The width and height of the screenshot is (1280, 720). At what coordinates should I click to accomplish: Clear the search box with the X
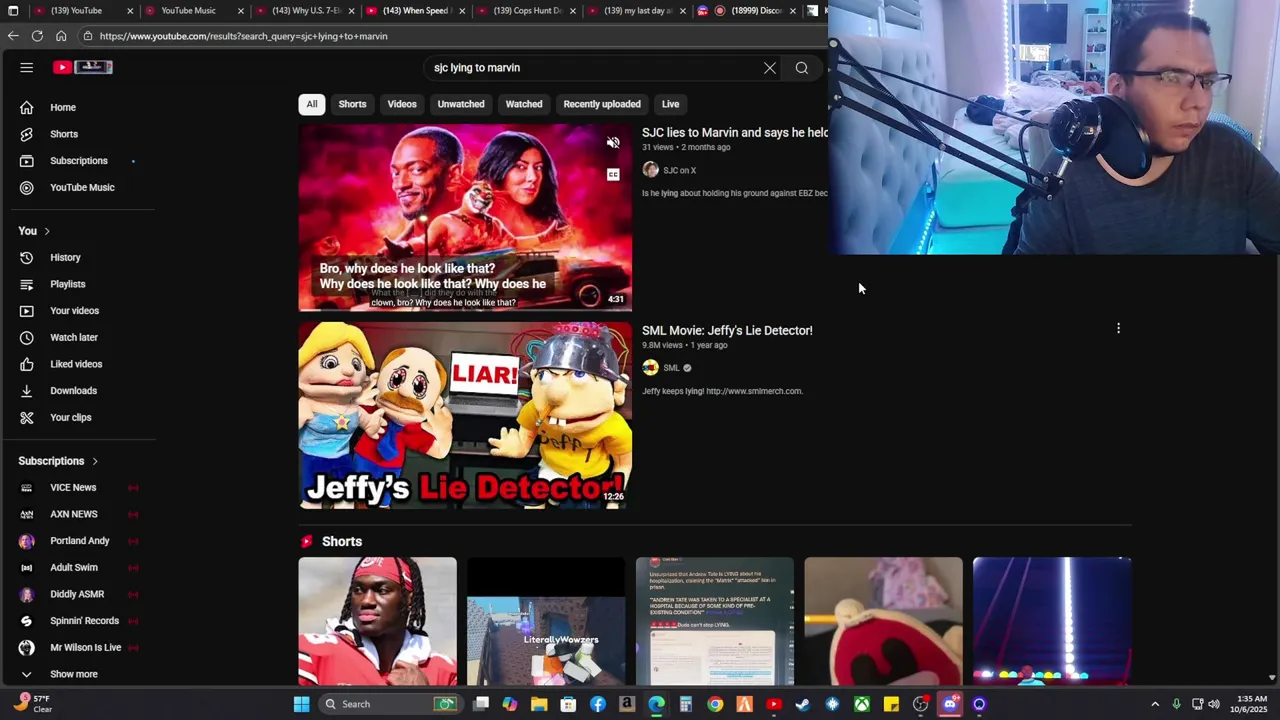[770, 68]
